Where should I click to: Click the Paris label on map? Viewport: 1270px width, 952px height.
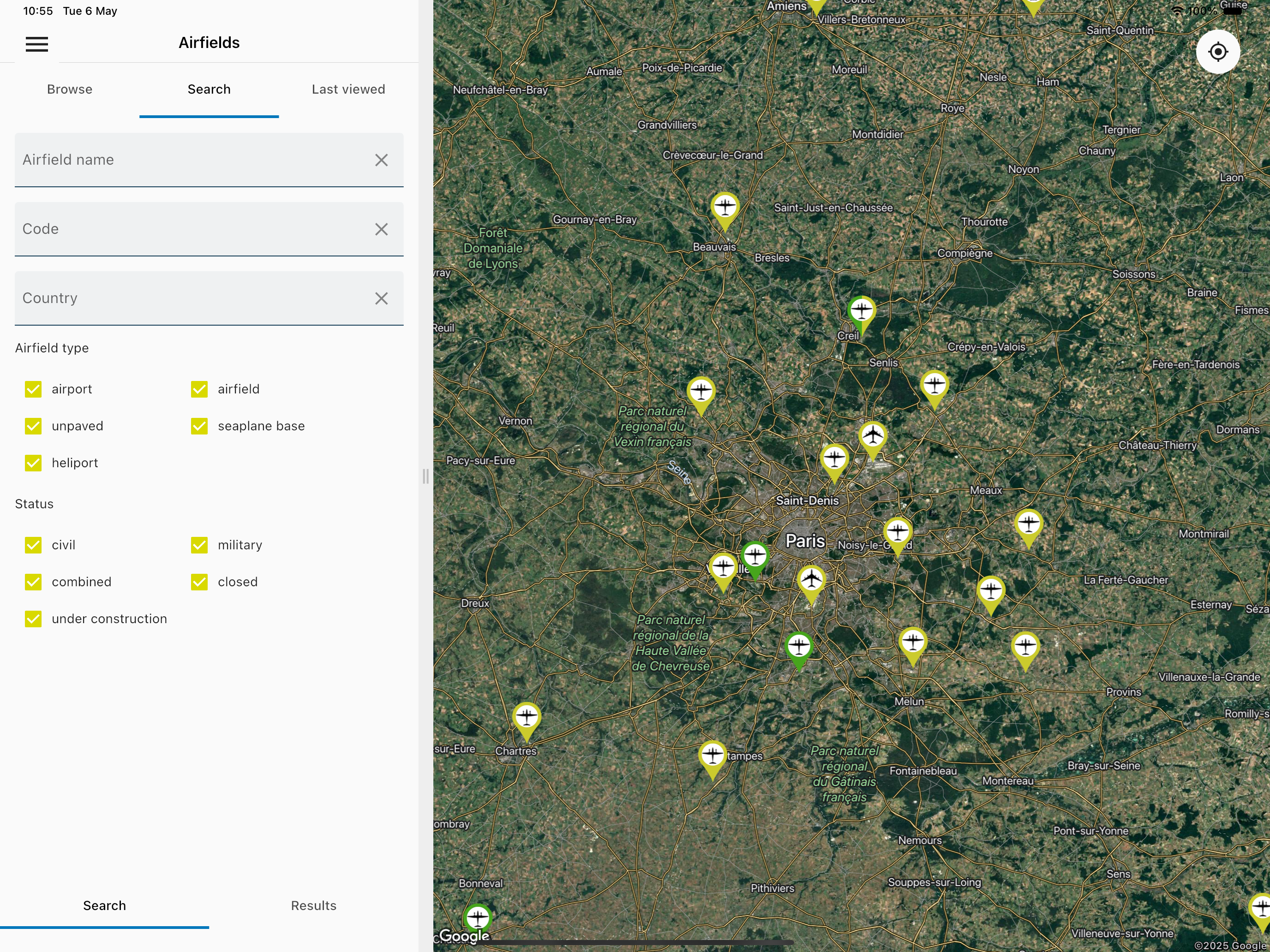tap(805, 541)
